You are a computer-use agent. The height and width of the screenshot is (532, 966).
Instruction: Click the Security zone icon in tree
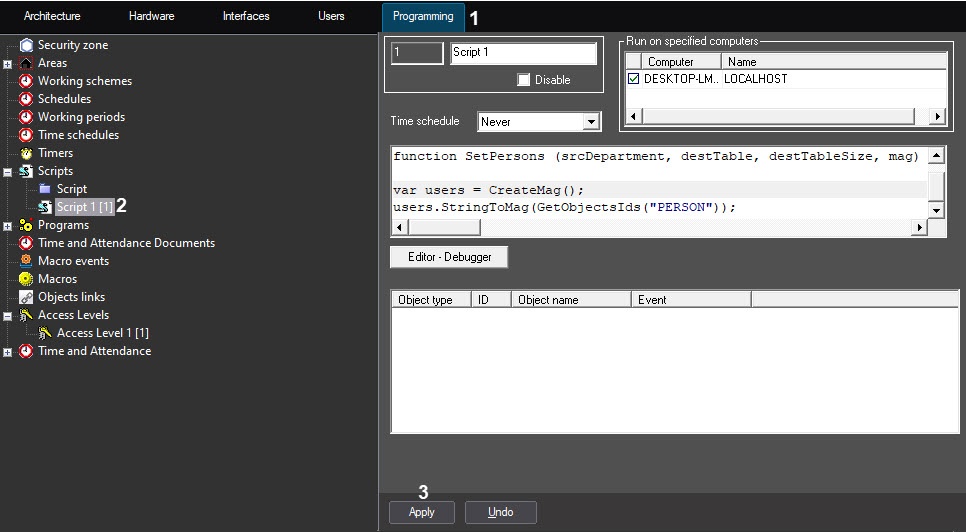point(26,45)
